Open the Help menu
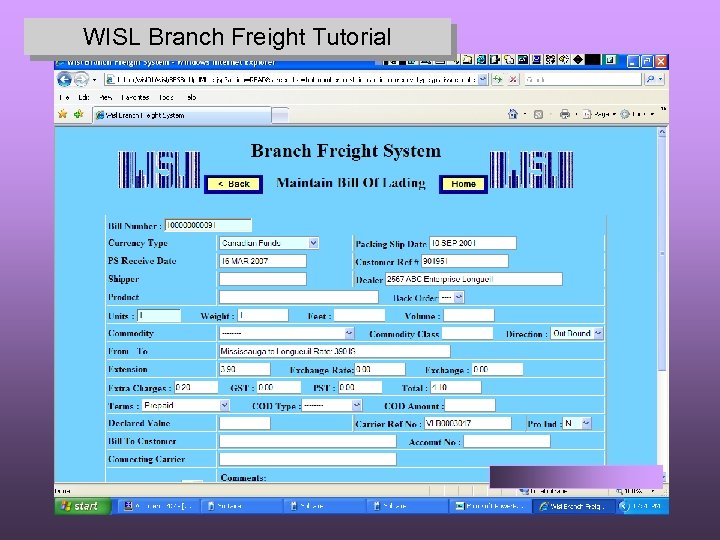The height and width of the screenshot is (540, 720). [192, 97]
